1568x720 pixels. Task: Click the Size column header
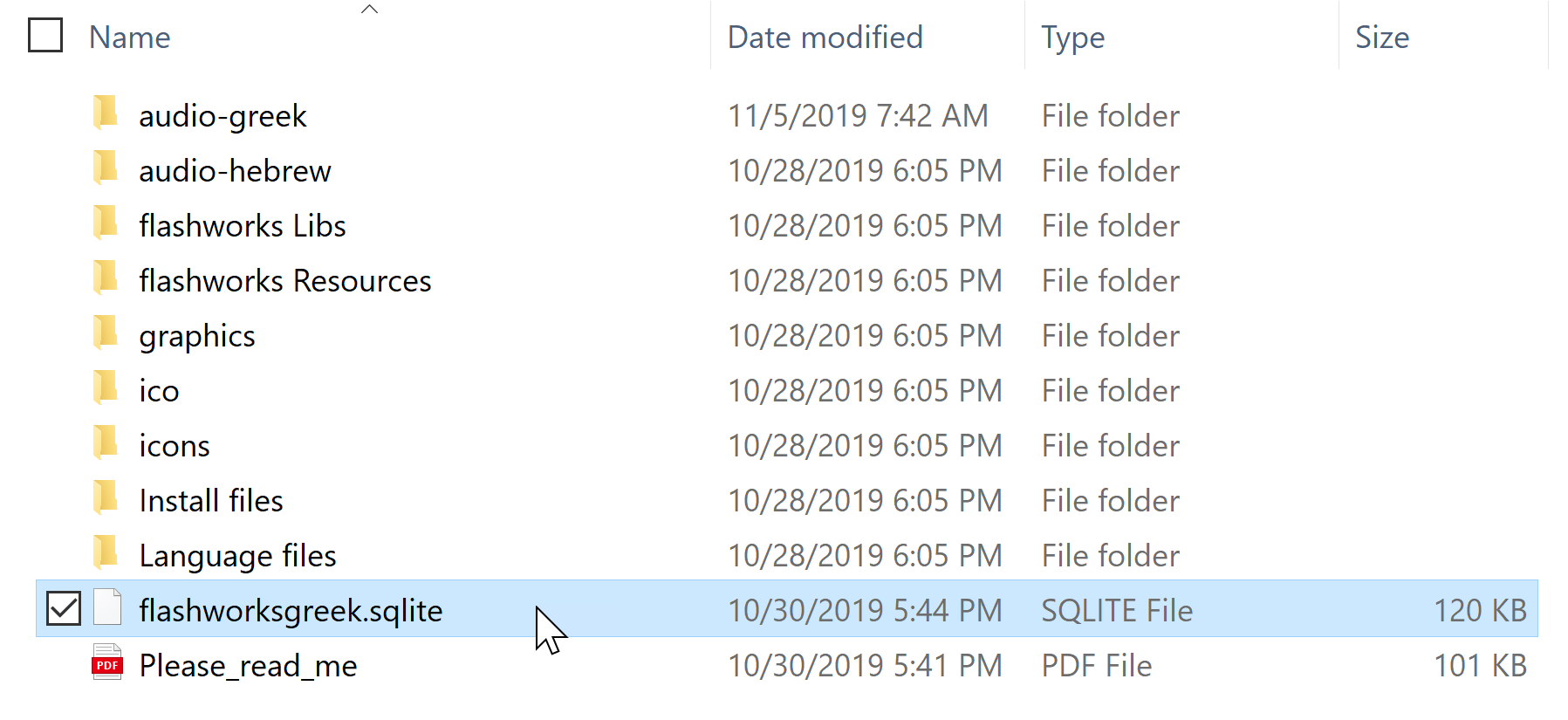pyautogui.click(x=1381, y=38)
